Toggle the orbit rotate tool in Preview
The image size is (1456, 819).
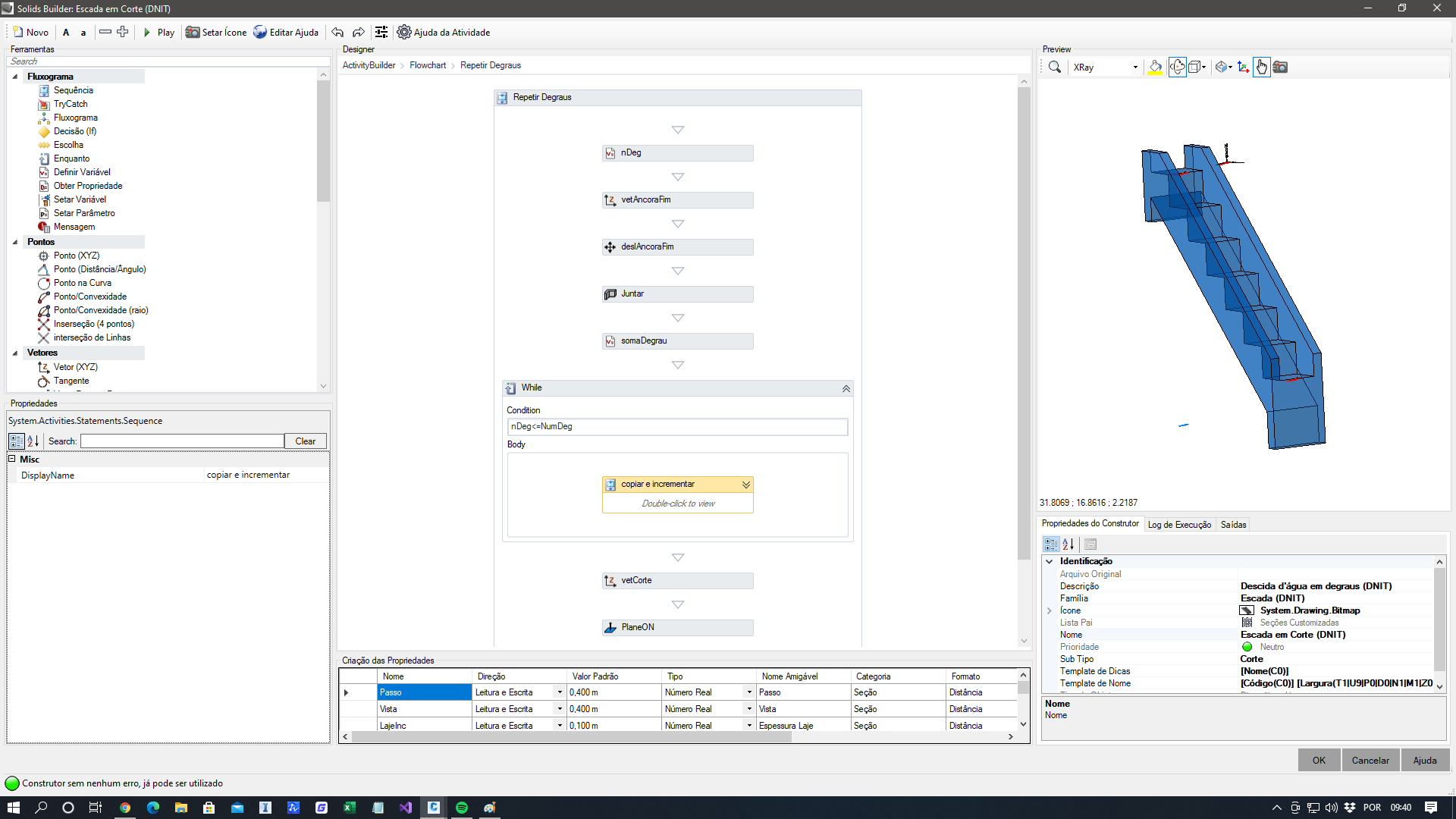[1177, 67]
